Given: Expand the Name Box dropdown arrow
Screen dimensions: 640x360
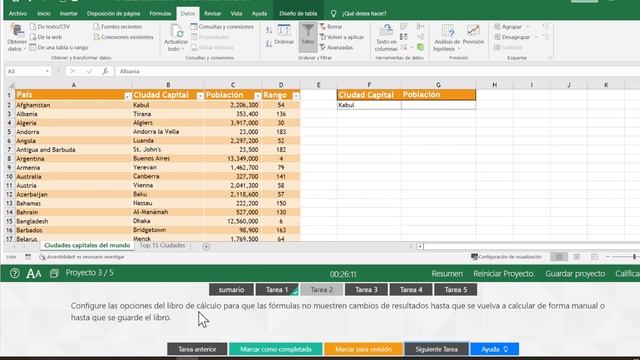Looking at the screenshot, I should (47, 71).
